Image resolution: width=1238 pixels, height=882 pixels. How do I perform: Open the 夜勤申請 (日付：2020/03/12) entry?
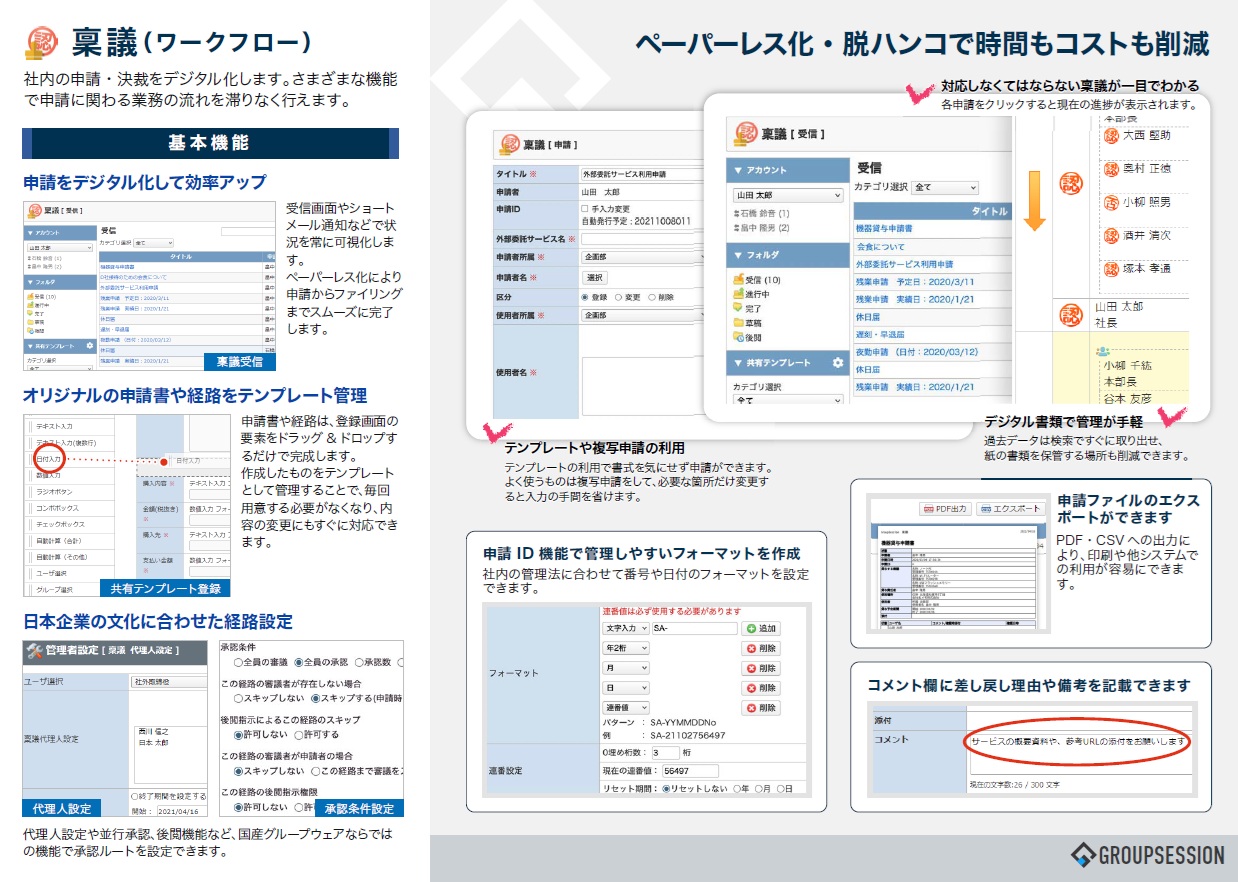click(x=917, y=351)
